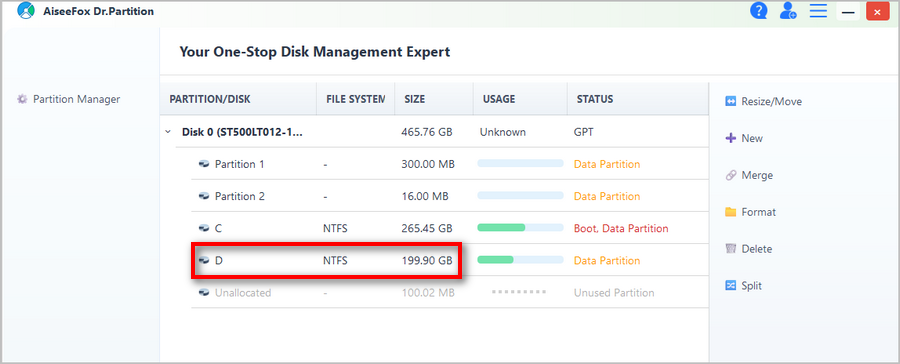The width and height of the screenshot is (900, 364).
Task: Minimize the Dr.Partition window
Action: (x=847, y=11)
